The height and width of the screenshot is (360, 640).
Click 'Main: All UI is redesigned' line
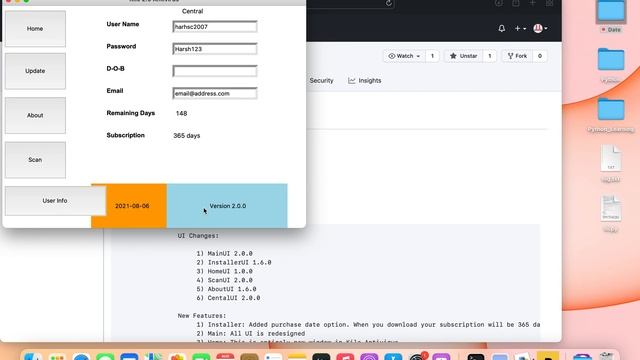click(x=250, y=334)
